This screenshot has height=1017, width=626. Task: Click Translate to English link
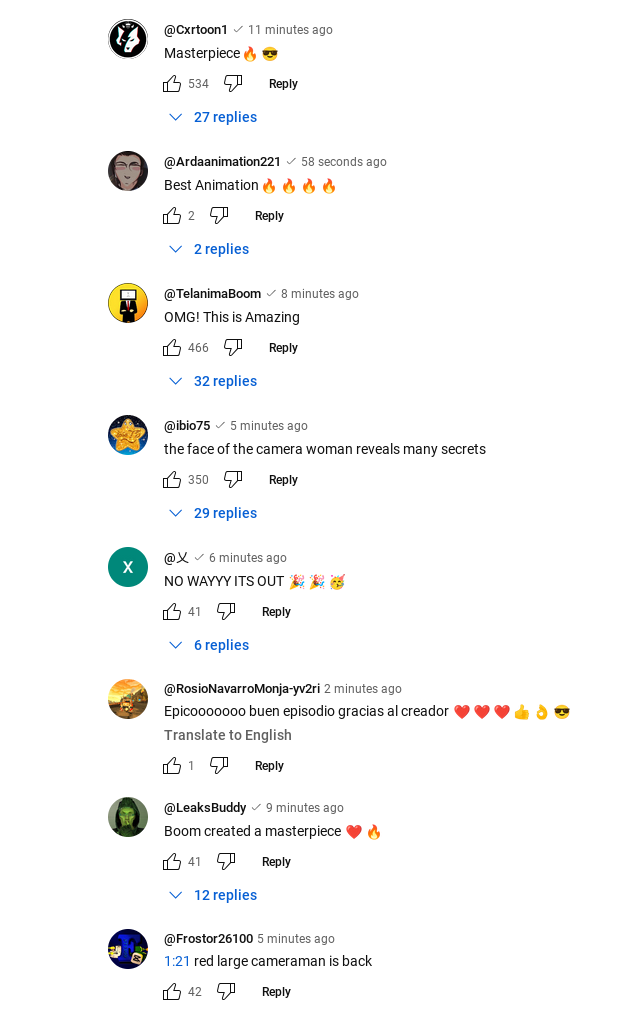coord(228,735)
